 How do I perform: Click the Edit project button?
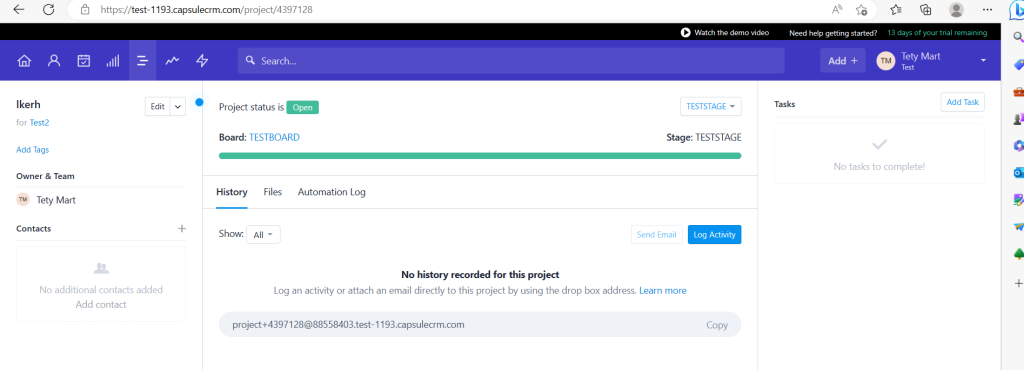157,107
